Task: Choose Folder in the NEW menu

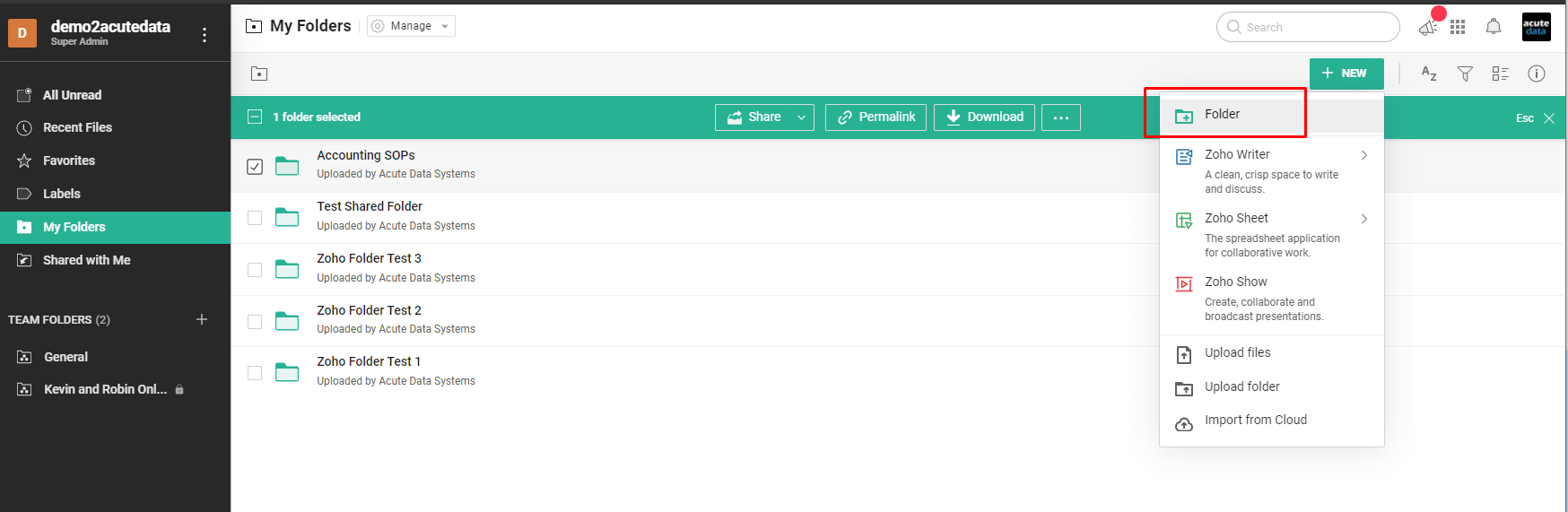Action: (x=1272, y=115)
